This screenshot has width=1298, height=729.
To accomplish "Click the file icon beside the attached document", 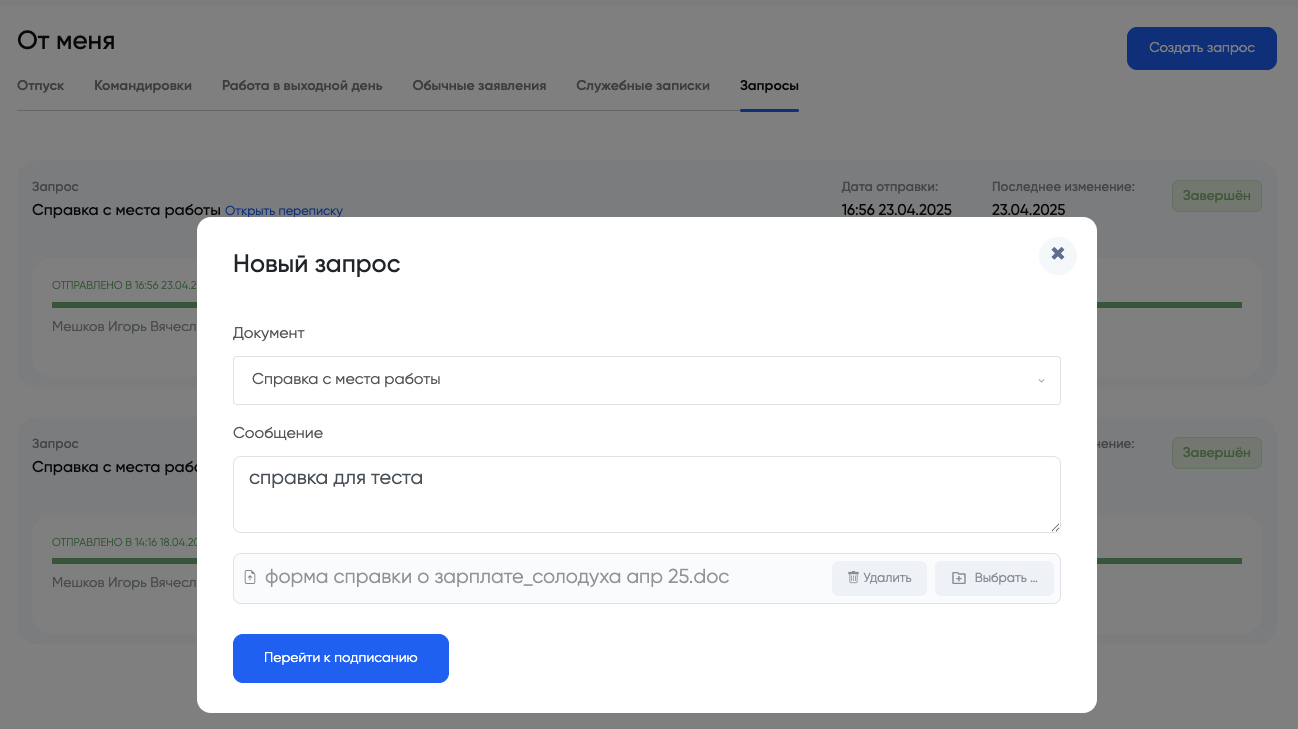I will point(250,578).
